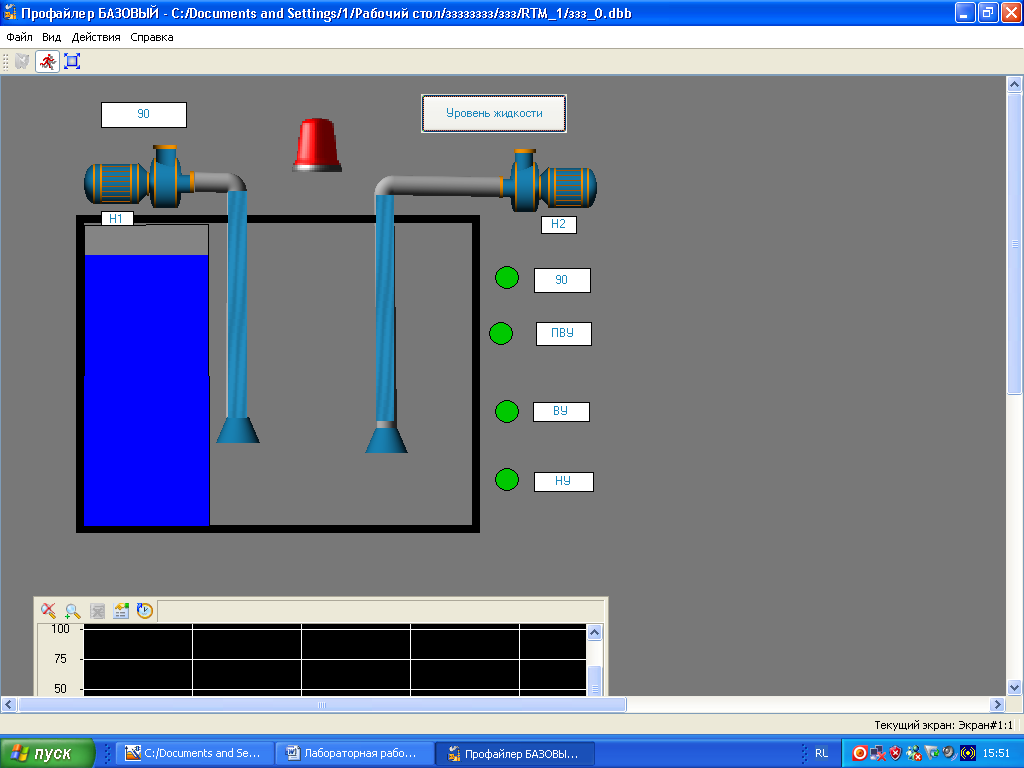Click the 90 value field above pump H1
This screenshot has height=768, width=1024.
144,114
